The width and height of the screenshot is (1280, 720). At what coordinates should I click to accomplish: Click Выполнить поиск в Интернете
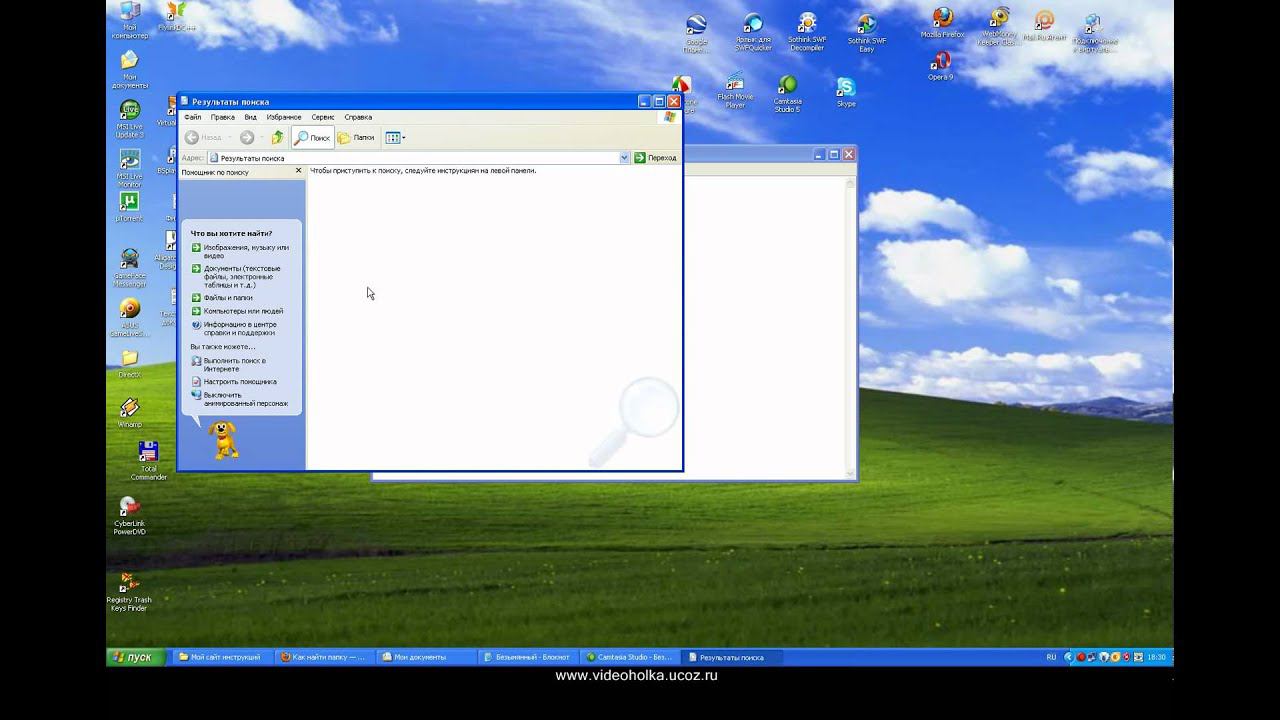[x=229, y=364]
